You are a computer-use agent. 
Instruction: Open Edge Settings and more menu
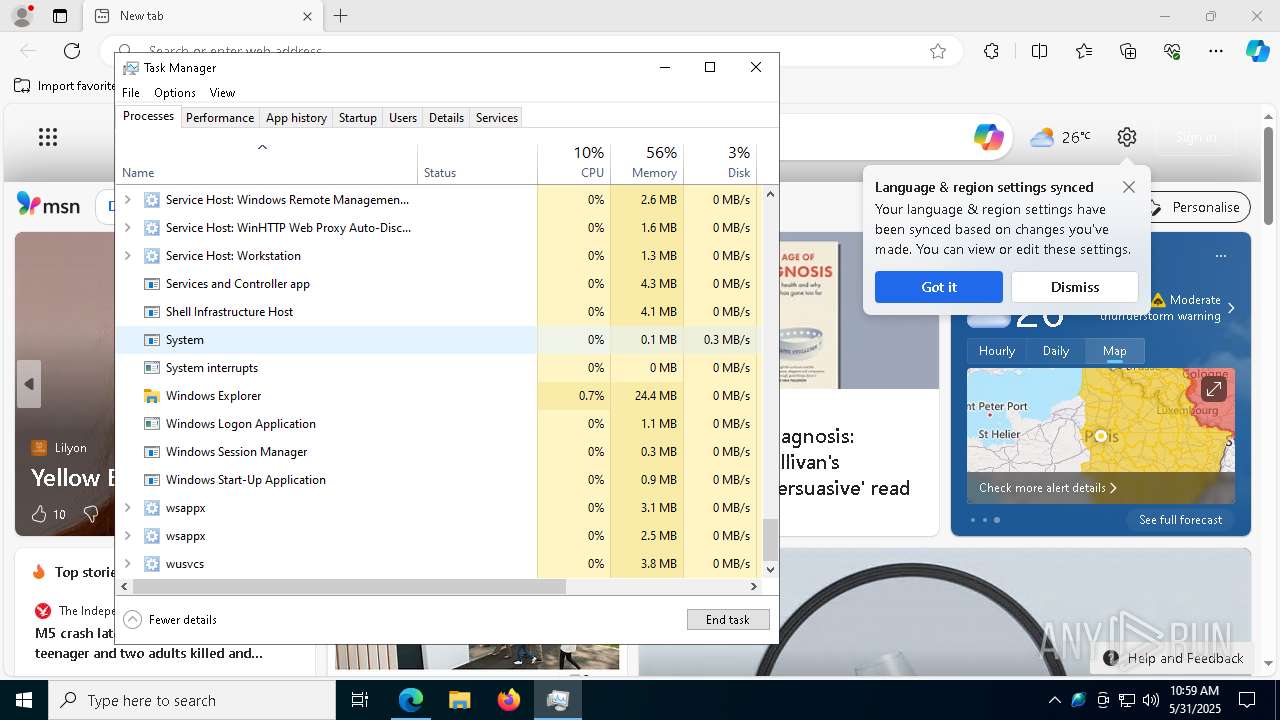pyautogui.click(x=1216, y=51)
